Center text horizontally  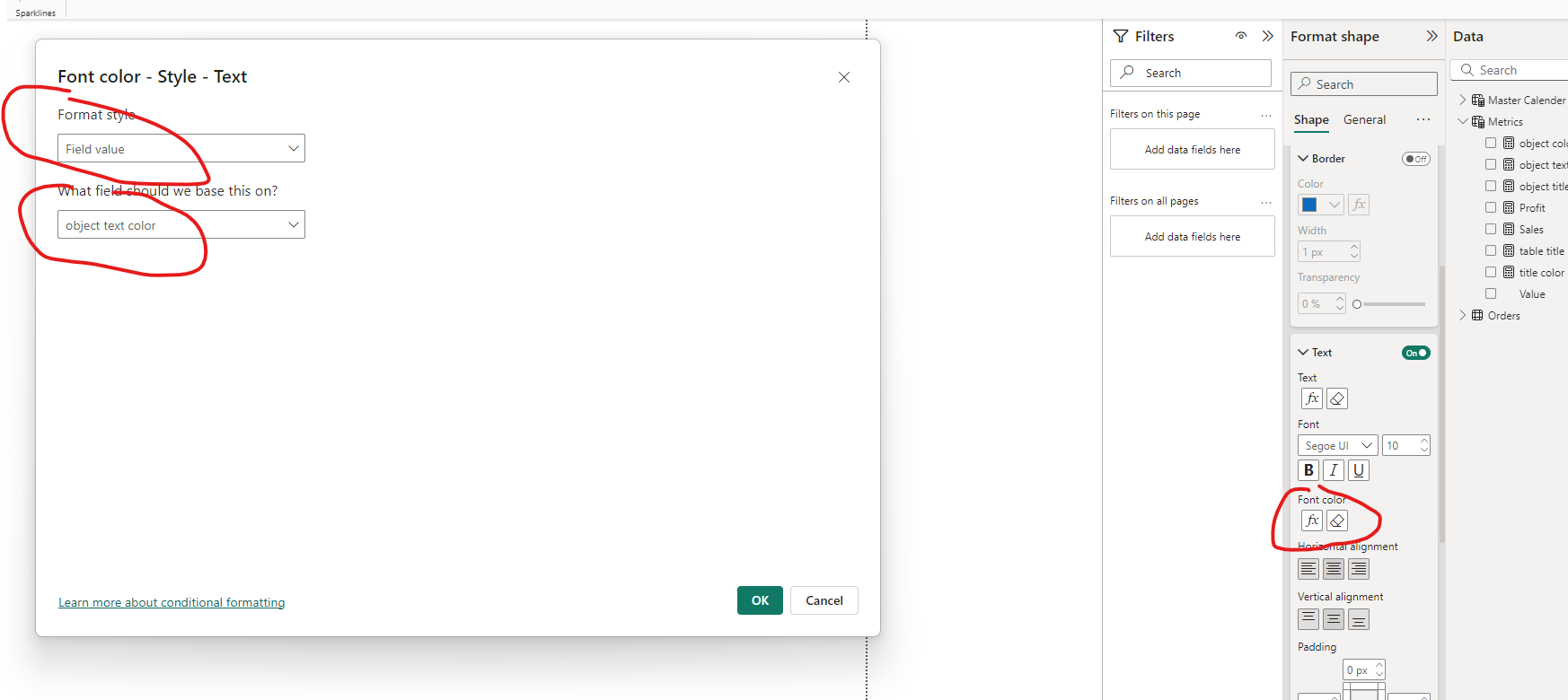[1334, 569]
